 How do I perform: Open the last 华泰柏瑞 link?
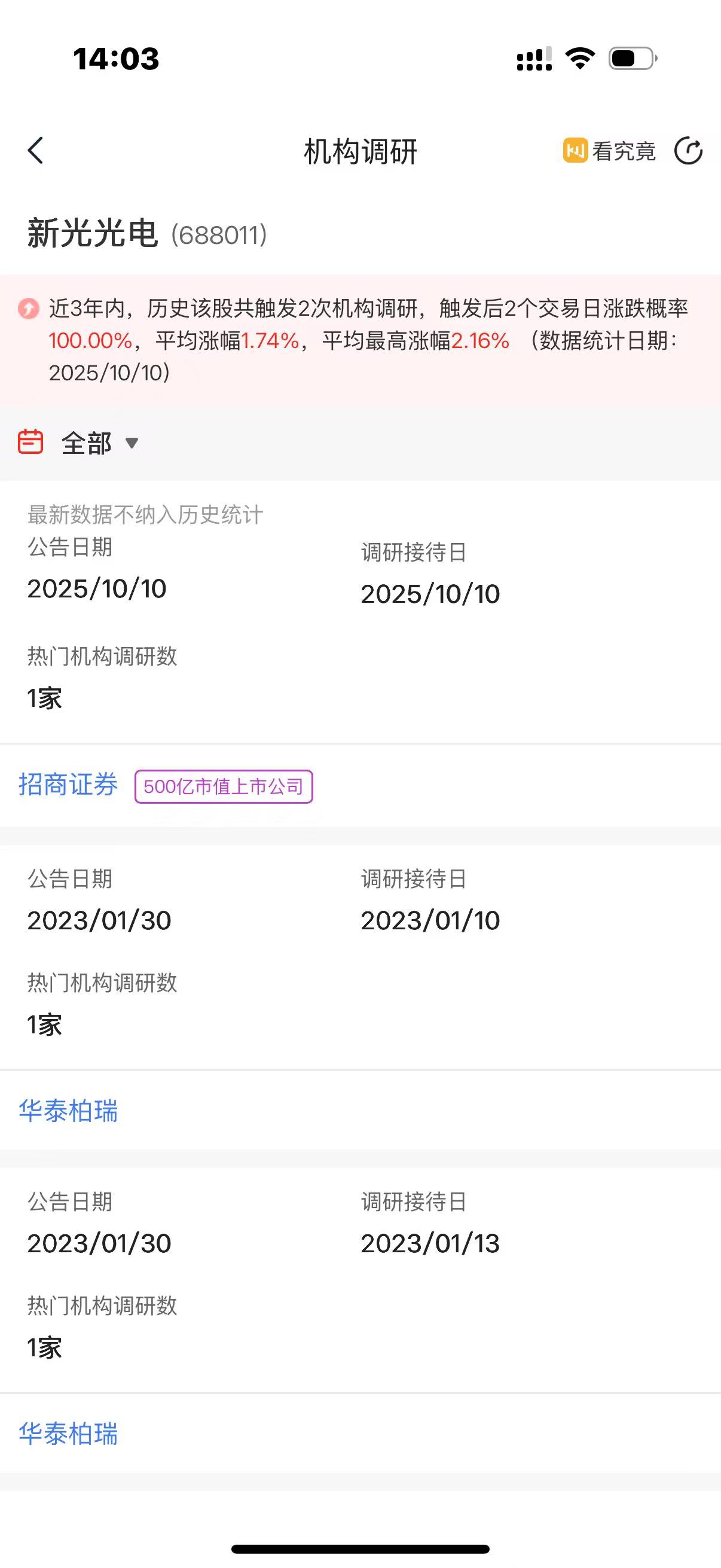68,1433
